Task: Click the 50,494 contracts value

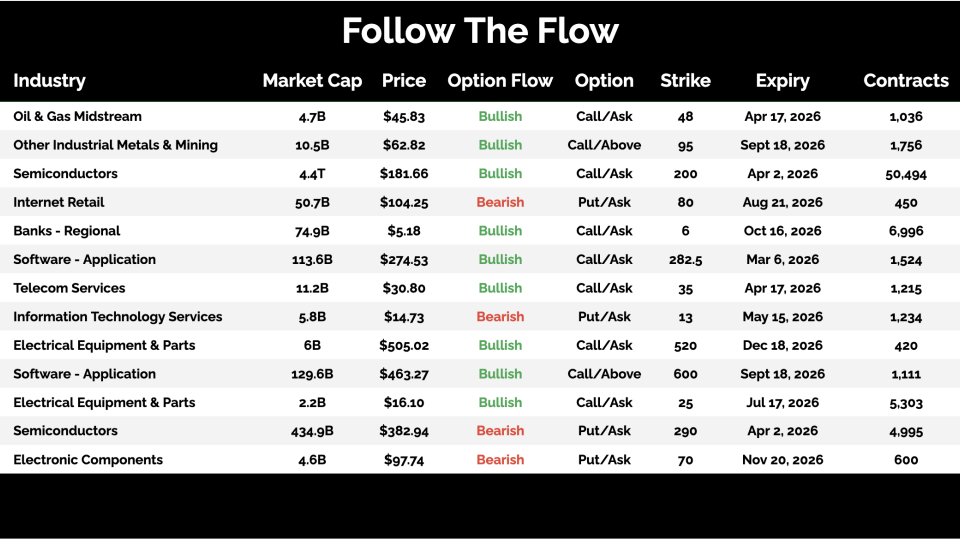Action: click(x=905, y=174)
